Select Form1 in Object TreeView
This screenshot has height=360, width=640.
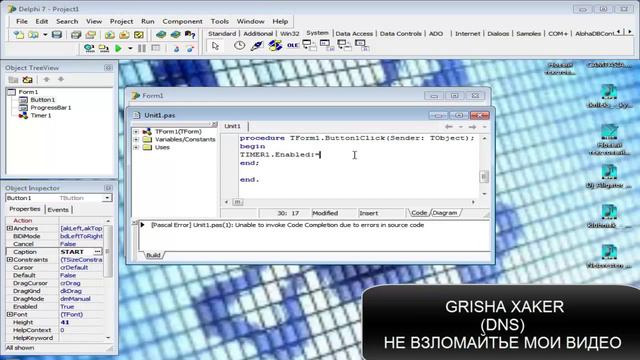click(x=28, y=92)
